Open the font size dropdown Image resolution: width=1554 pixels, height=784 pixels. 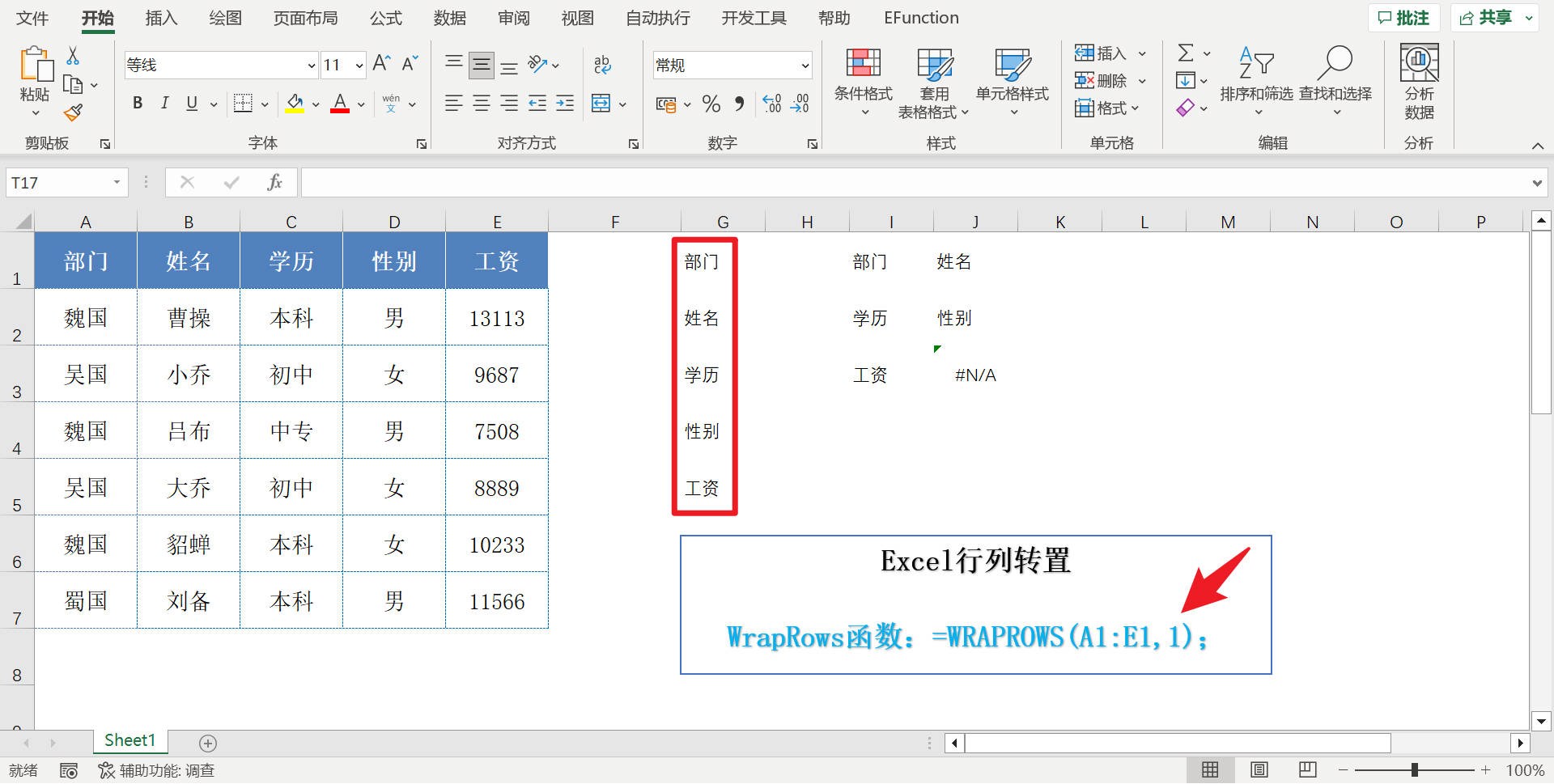pyautogui.click(x=359, y=65)
